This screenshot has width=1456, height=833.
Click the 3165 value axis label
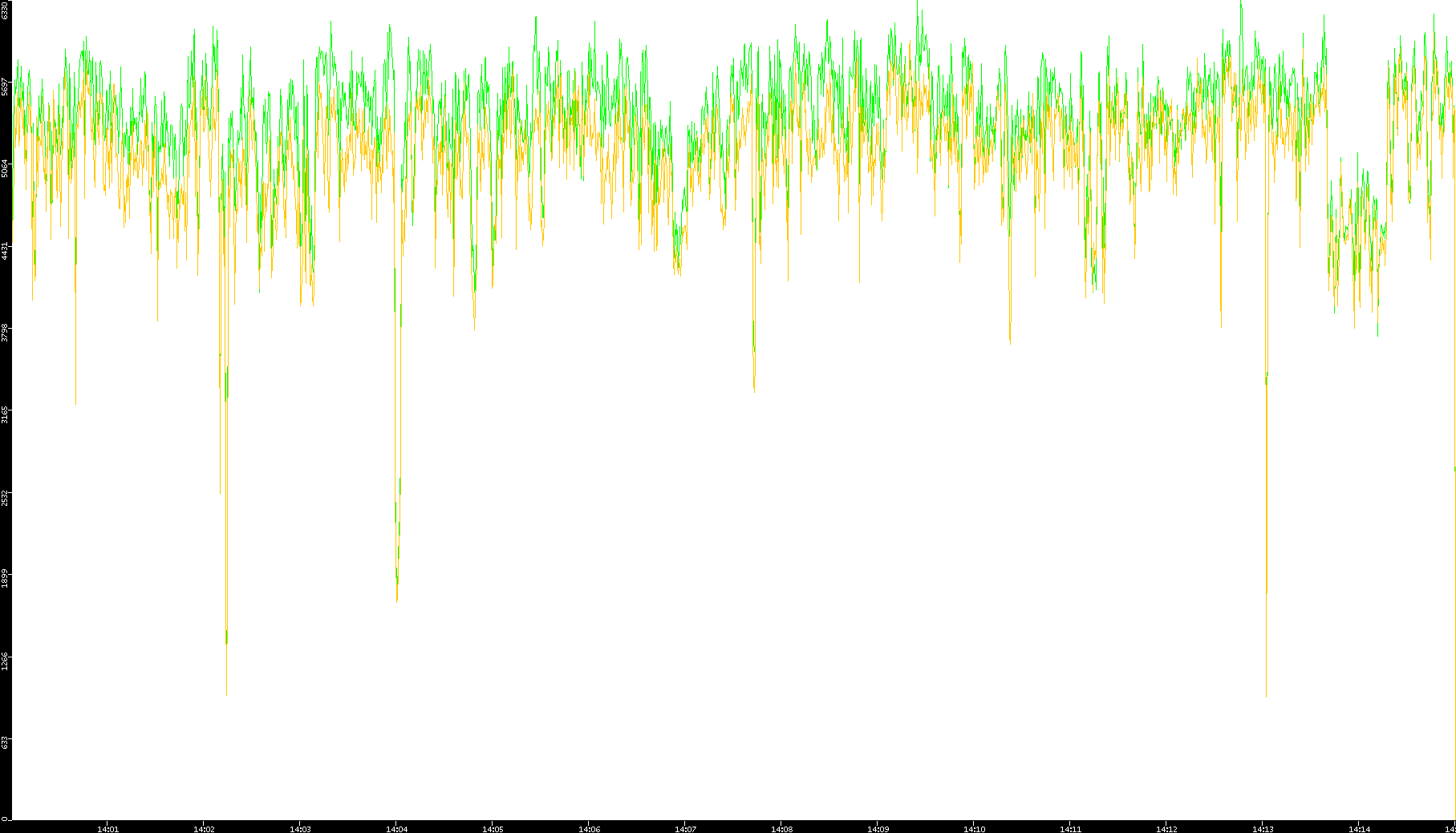pos(5,414)
